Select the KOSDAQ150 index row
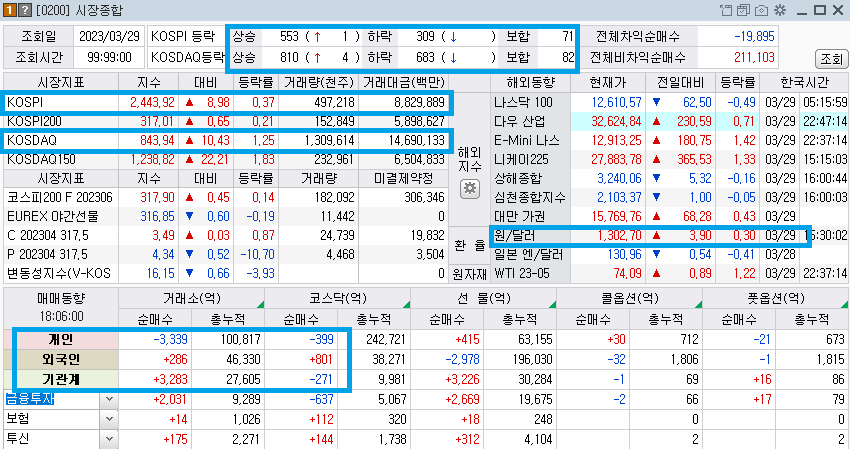850x449 pixels. (226, 159)
